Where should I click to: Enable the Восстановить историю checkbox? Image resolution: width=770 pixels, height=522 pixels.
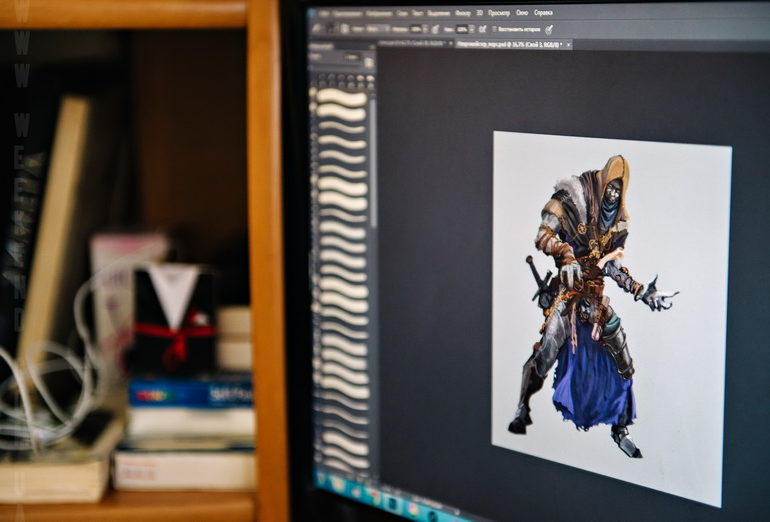pos(494,29)
